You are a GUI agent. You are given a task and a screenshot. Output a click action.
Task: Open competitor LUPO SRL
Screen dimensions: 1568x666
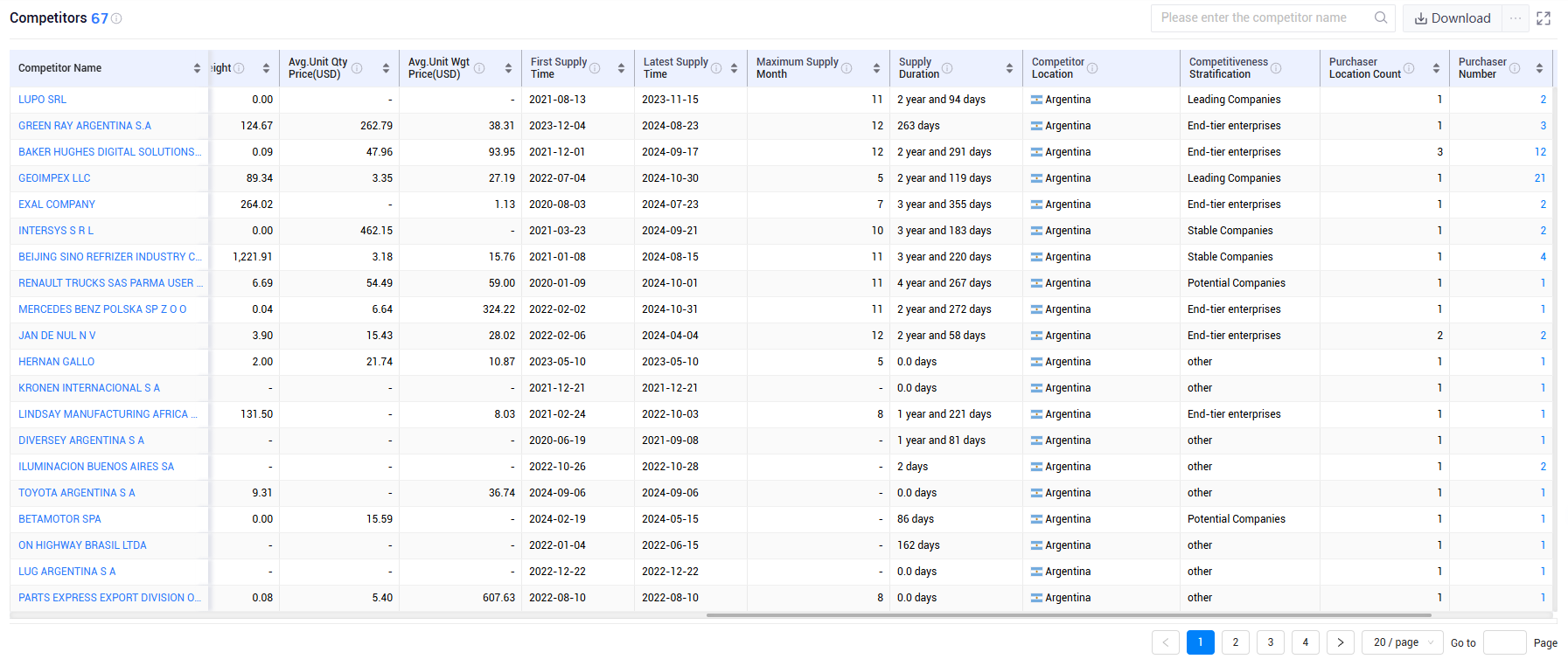42,100
